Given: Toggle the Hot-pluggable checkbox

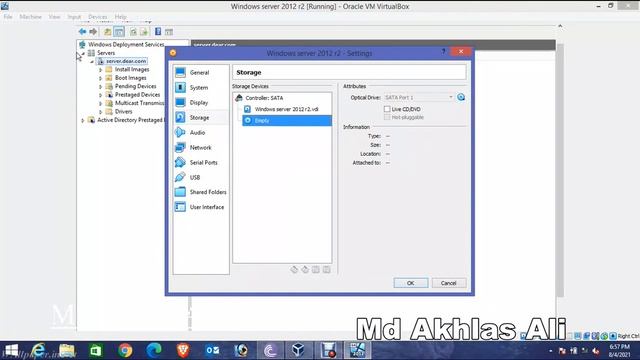Looking at the screenshot, I should 387,117.
